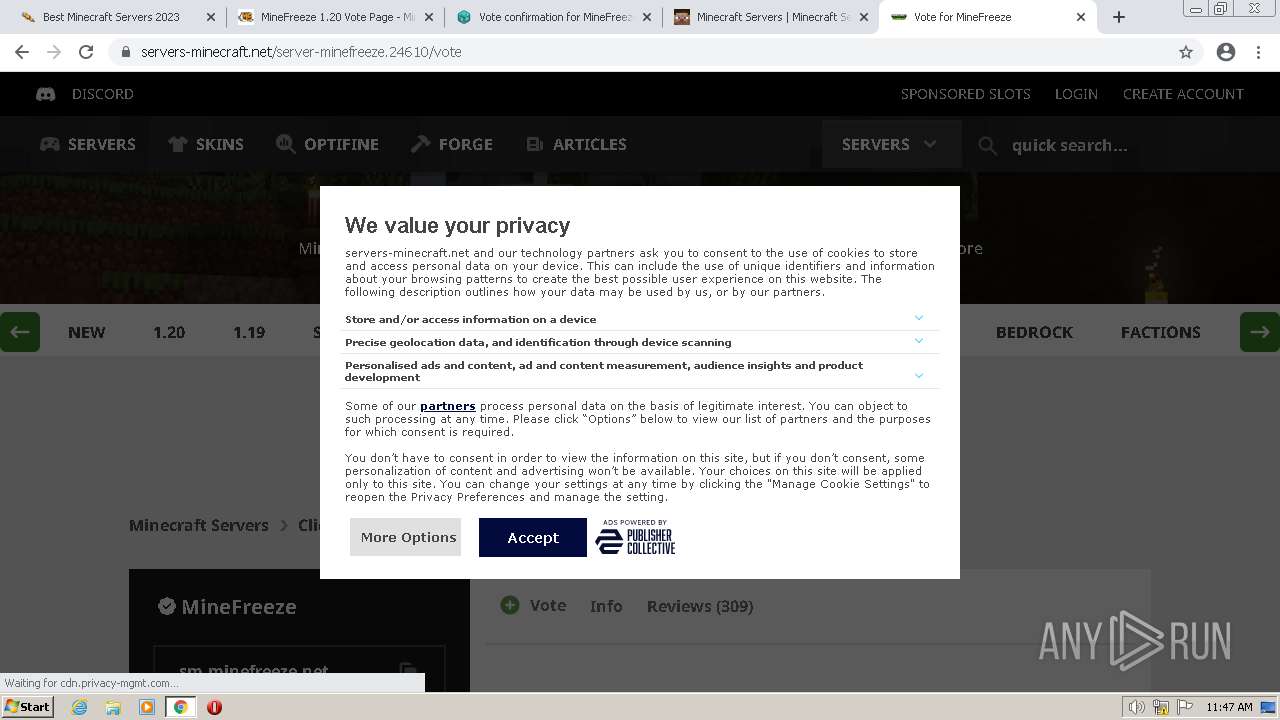Reload the current page
The height and width of the screenshot is (720, 1280).
click(x=86, y=52)
